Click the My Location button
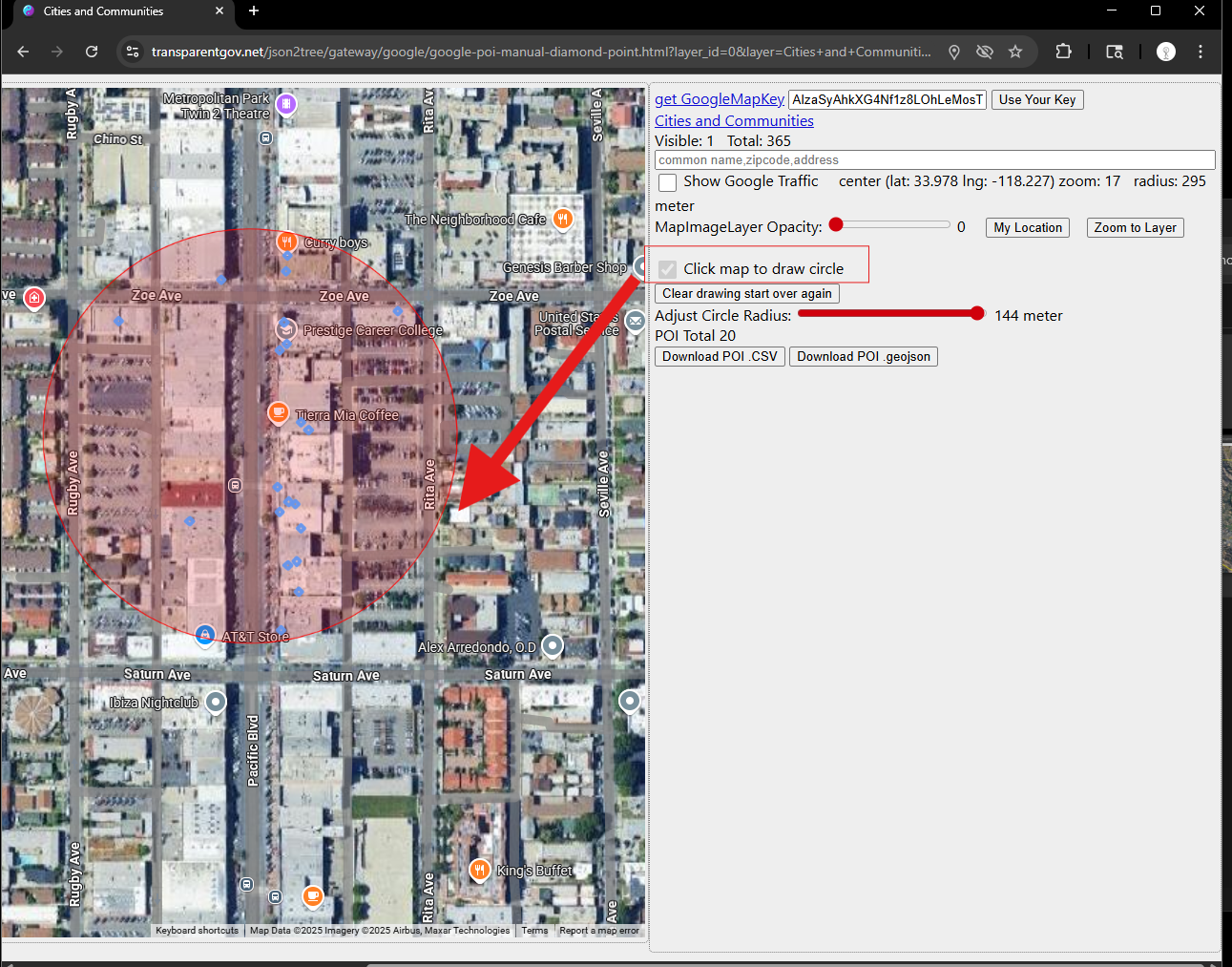1232x967 pixels. [1028, 227]
